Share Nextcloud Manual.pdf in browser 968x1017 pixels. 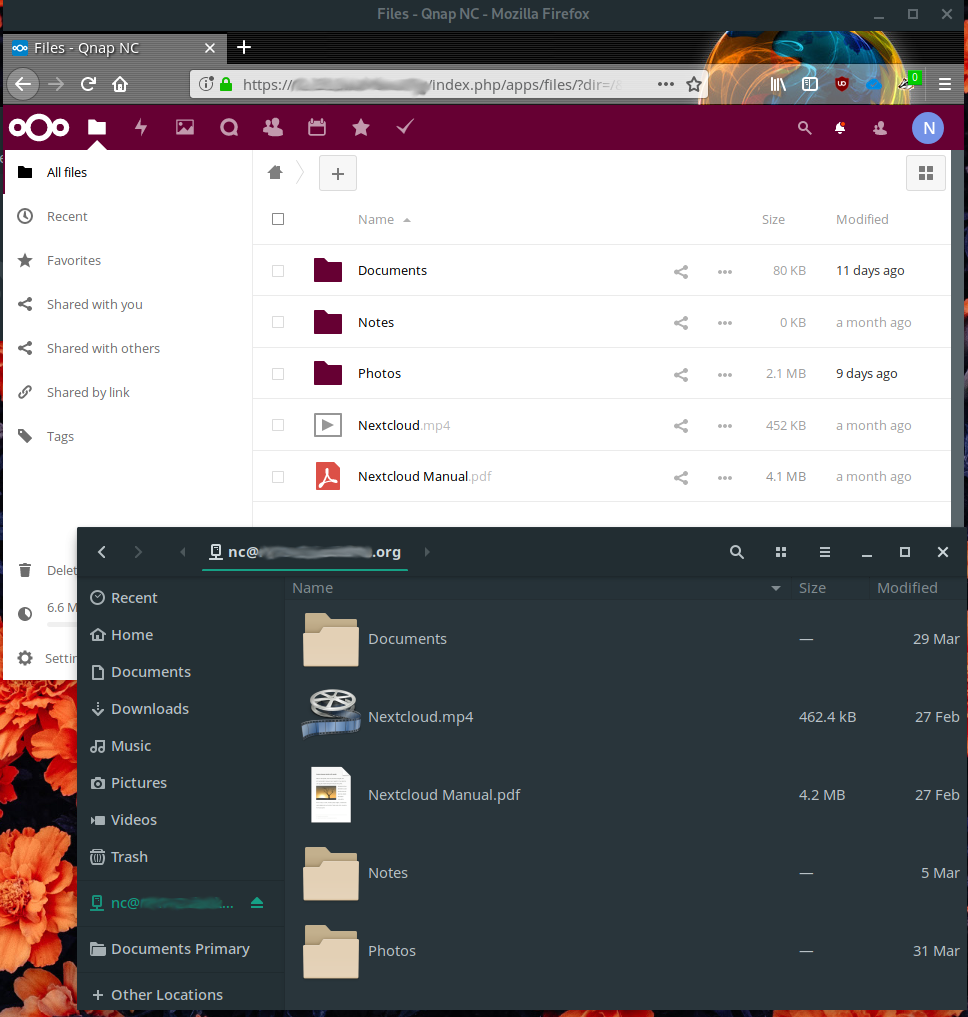pos(681,478)
